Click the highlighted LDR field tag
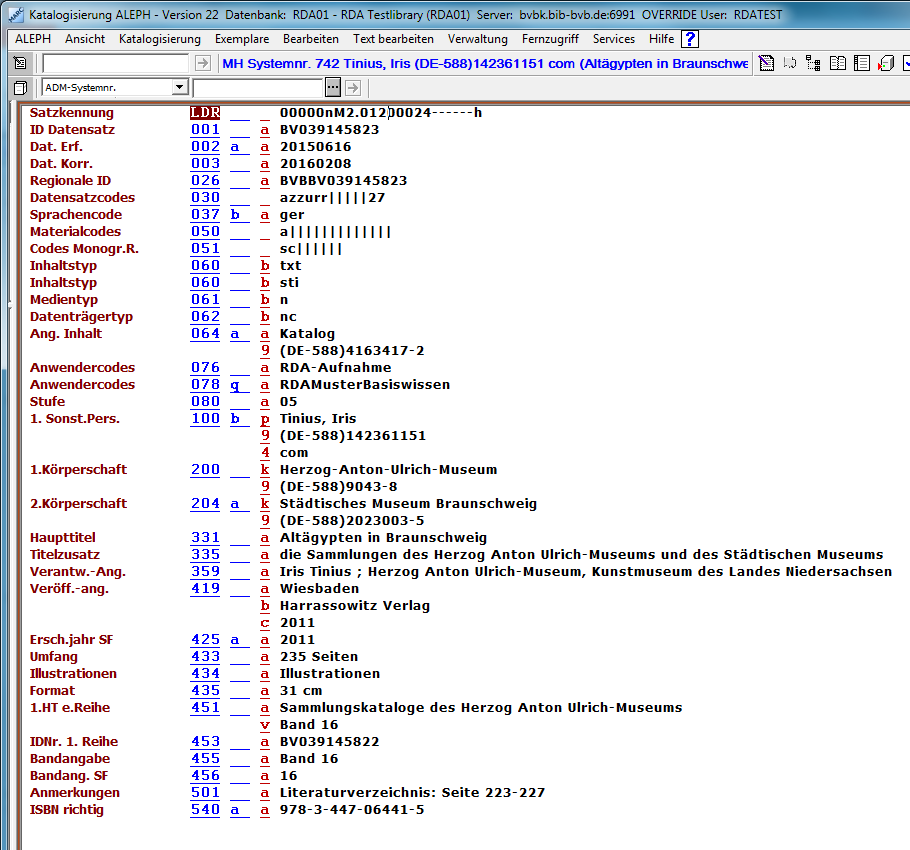The width and height of the screenshot is (910, 850). pyautogui.click(x=205, y=113)
